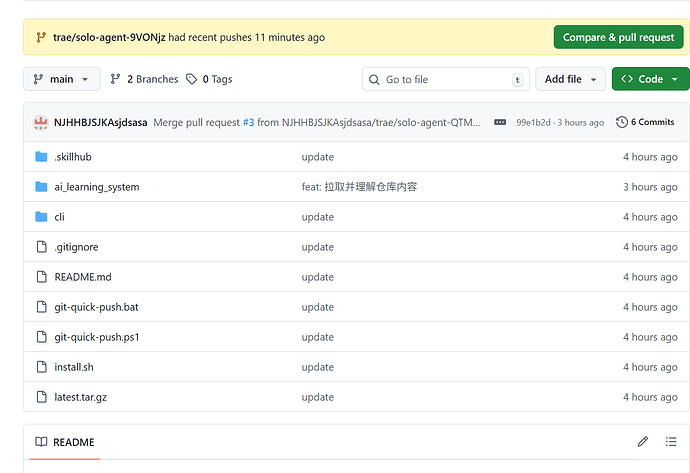The image size is (690, 473).
Task: Open pull request #3 link
Action: pos(249,122)
